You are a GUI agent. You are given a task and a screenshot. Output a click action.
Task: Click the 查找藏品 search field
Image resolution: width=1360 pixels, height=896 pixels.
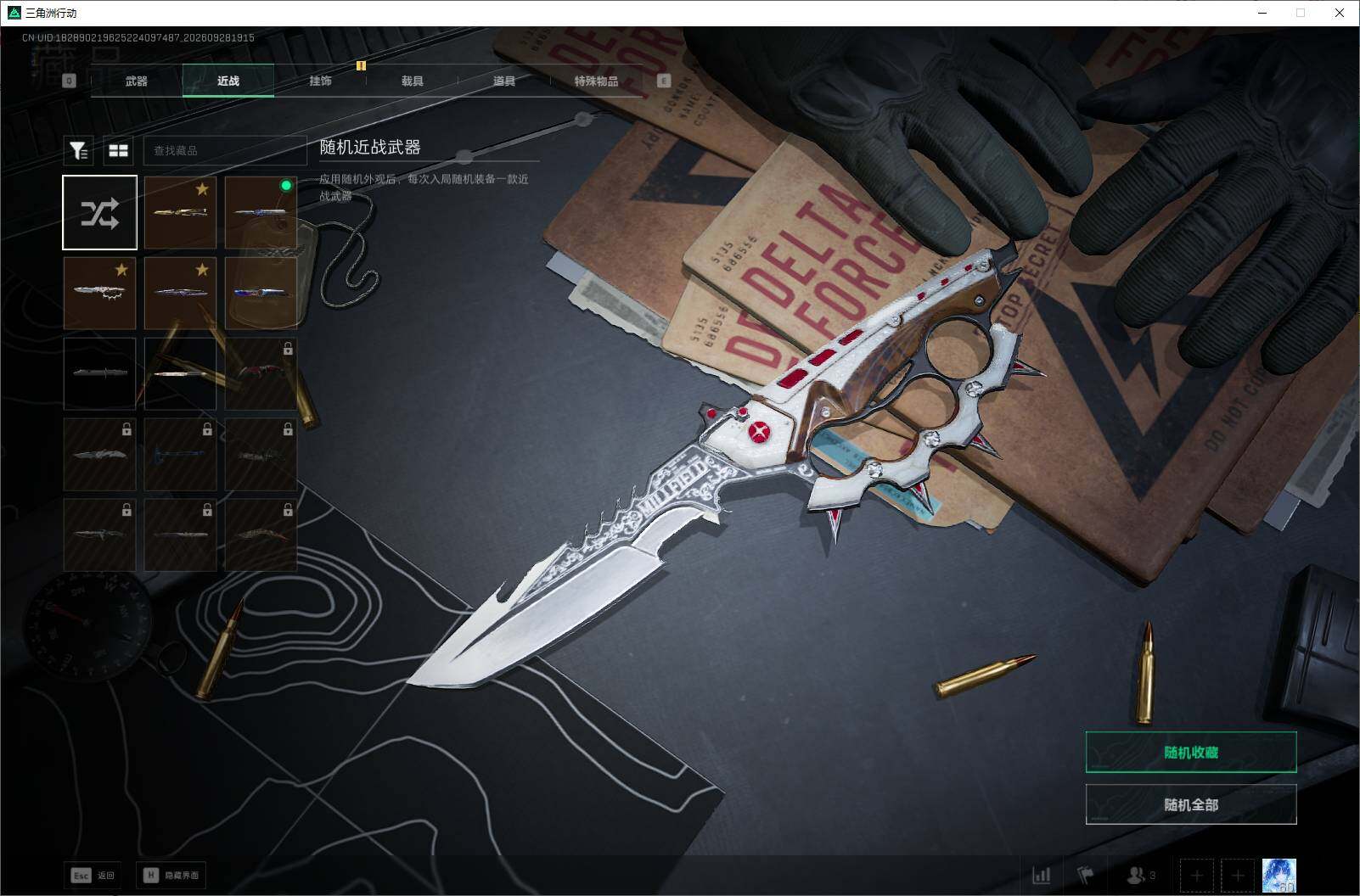[x=225, y=150]
